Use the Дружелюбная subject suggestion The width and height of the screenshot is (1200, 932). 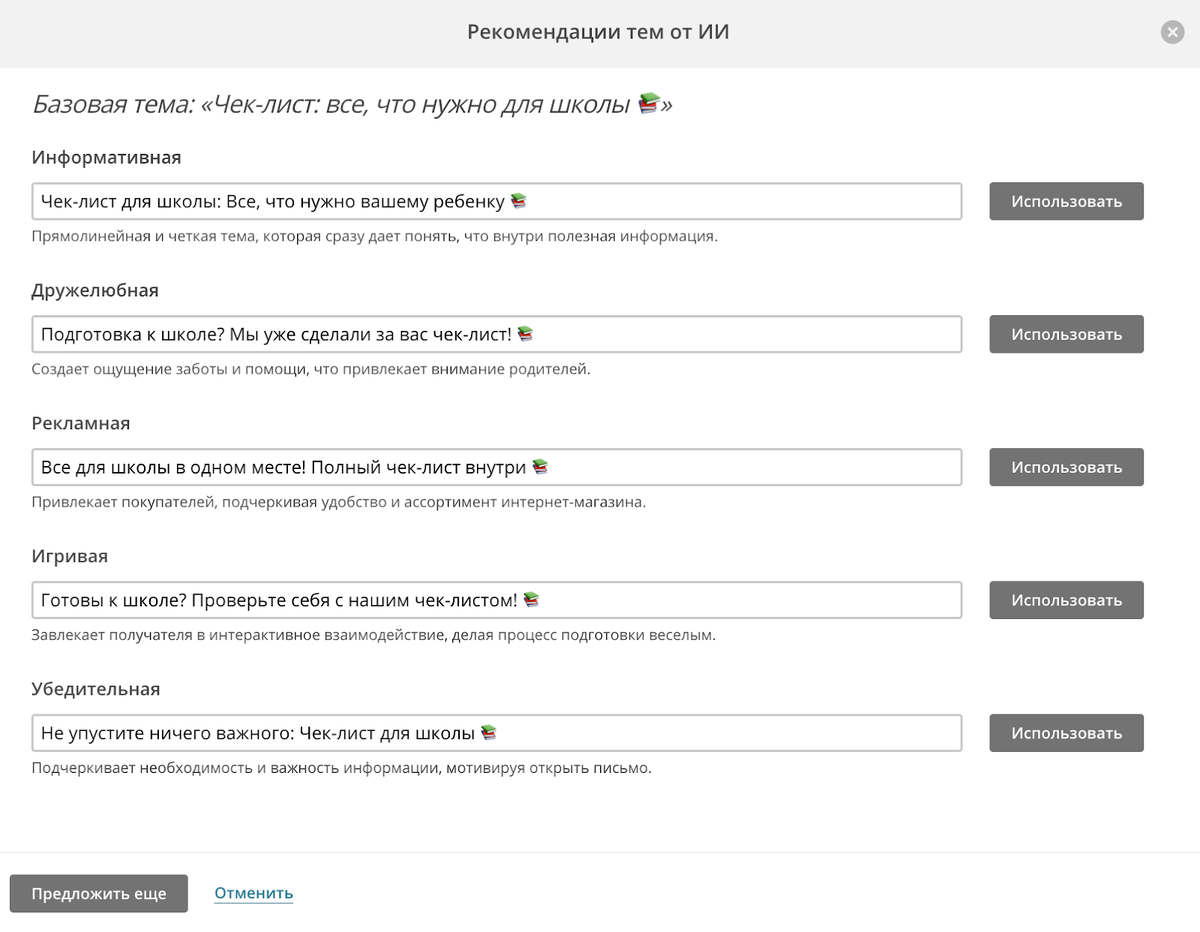1066,334
